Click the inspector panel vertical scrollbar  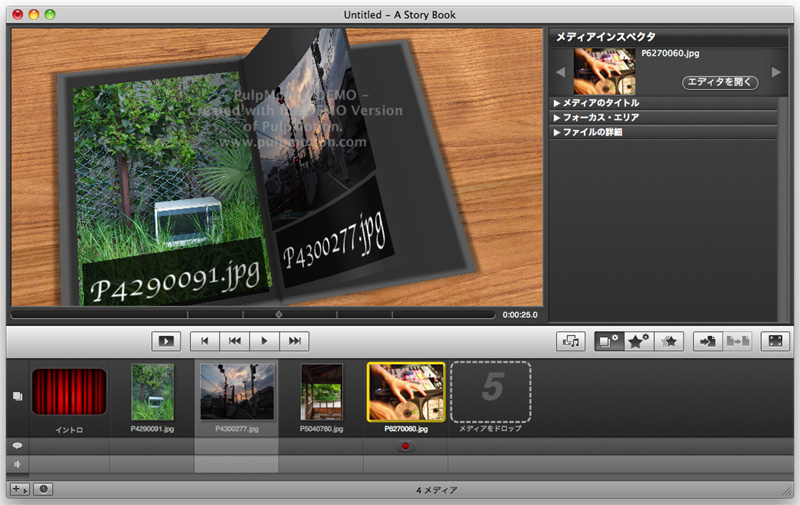click(783, 209)
